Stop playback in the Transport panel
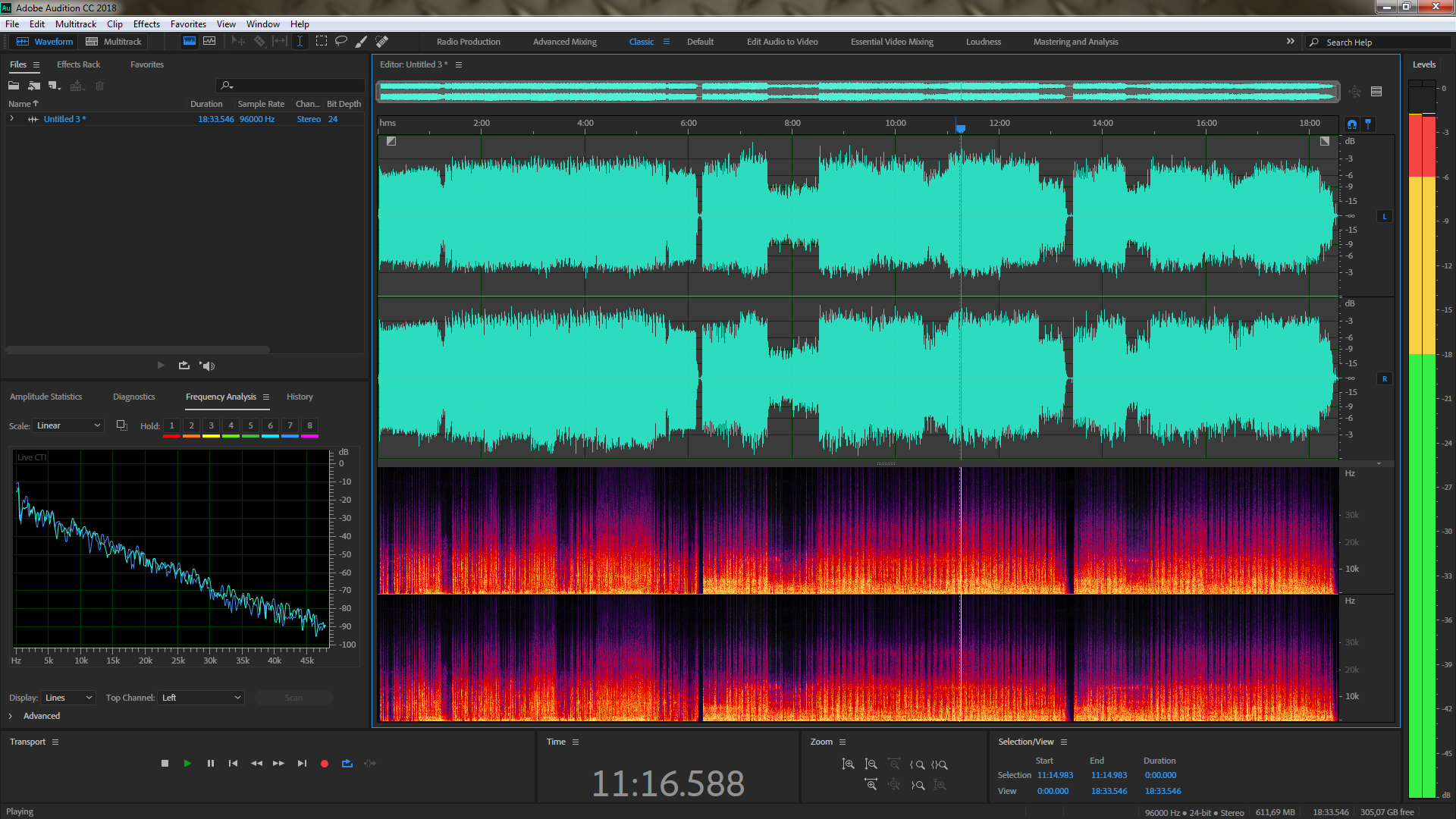The image size is (1456, 819). [x=165, y=764]
